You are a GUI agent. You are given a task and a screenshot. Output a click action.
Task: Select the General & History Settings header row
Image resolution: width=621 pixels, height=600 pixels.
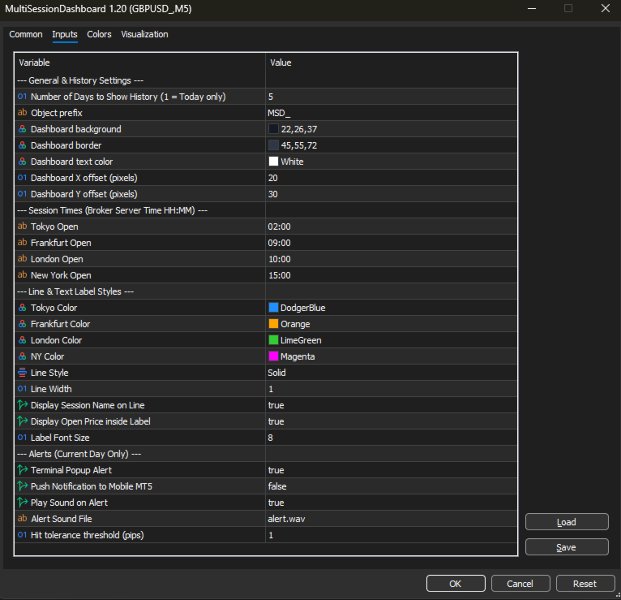(x=266, y=80)
